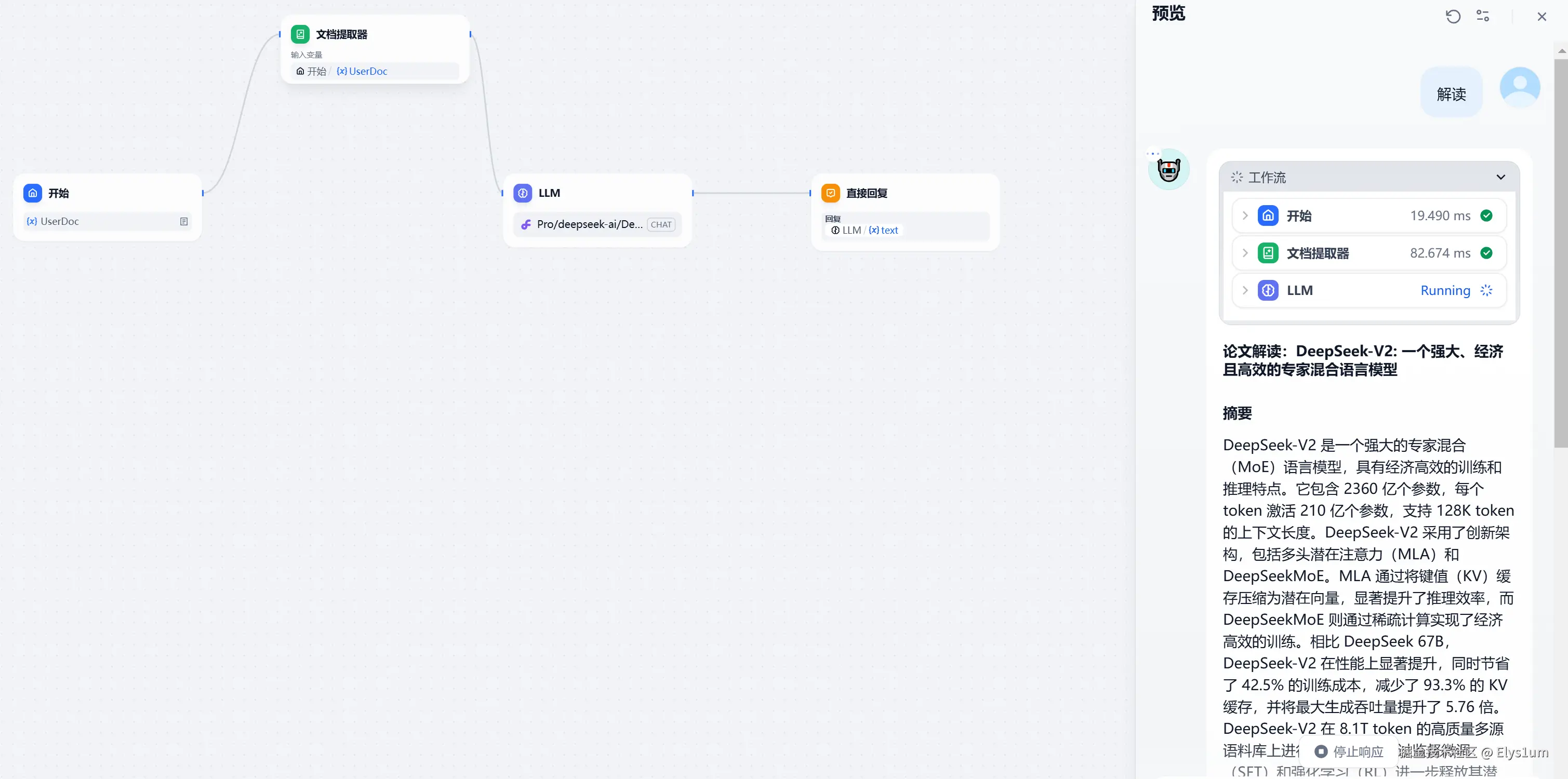Click the Running status text
This screenshot has height=779, width=1568.
[x=1445, y=290]
